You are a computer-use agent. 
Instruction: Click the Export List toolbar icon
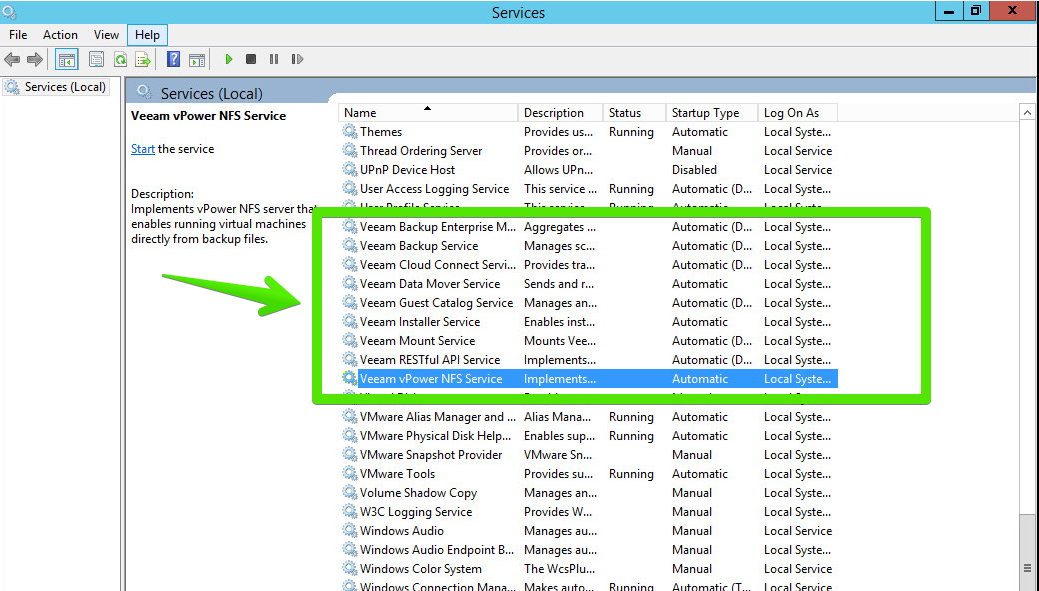point(143,60)
